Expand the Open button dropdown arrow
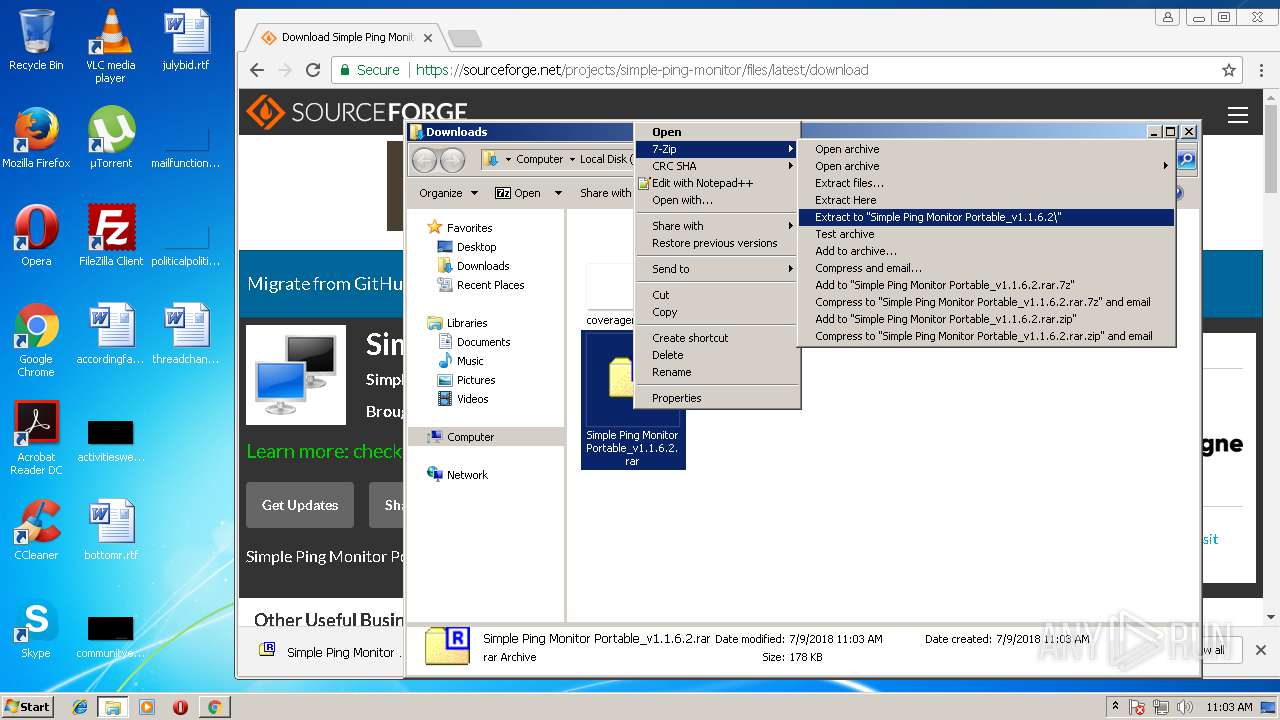 [558, 193]
